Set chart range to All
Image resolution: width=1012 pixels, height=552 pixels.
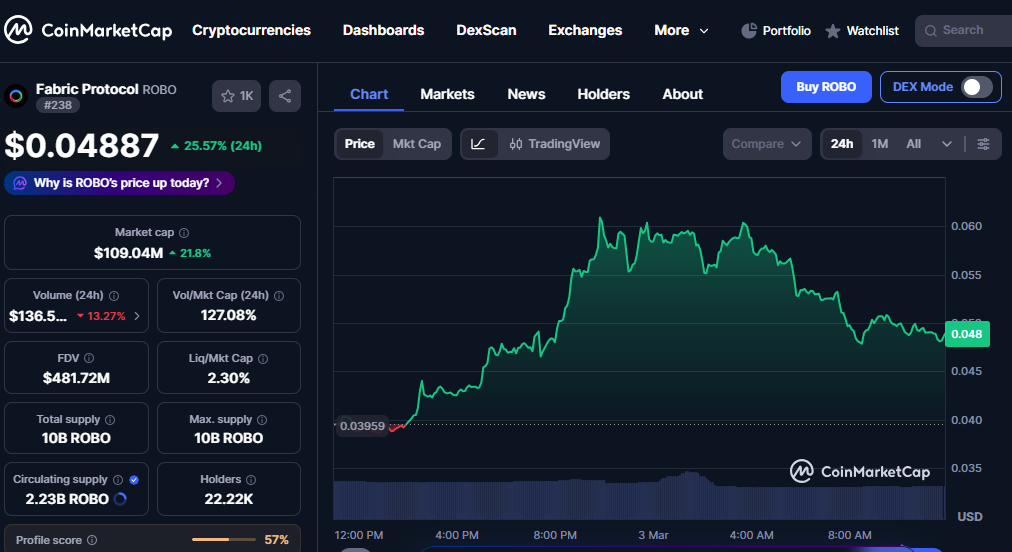[x=913, y=144]
